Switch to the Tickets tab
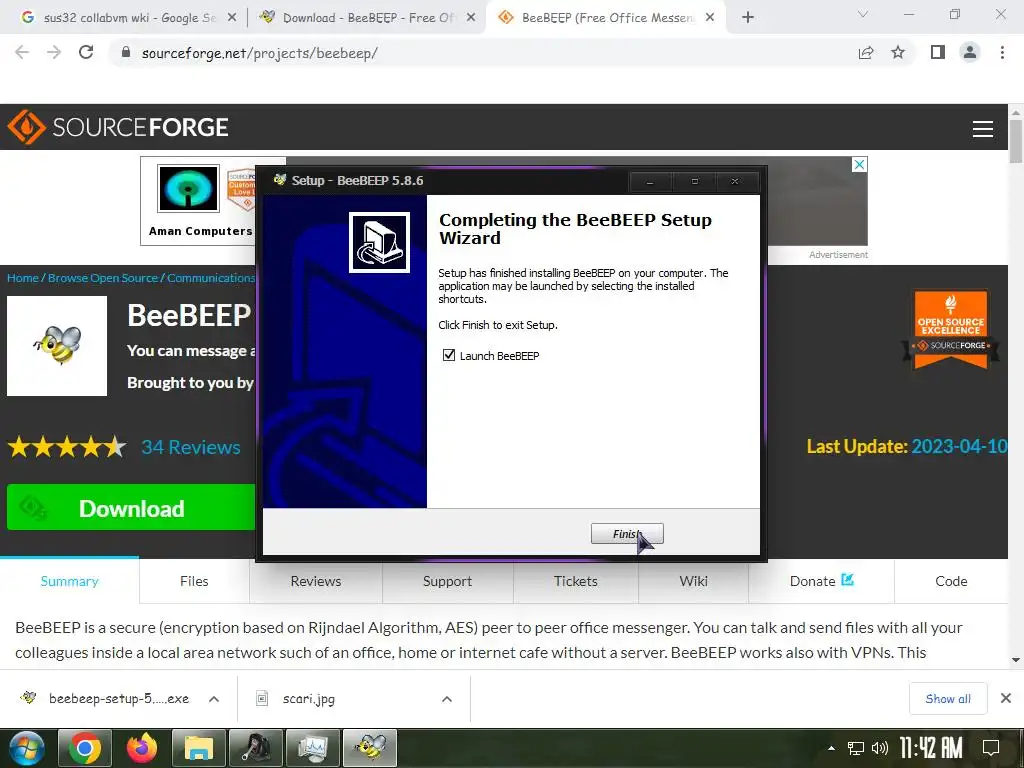The height and width of the screenshot is (768, 1024). point(575,581)
